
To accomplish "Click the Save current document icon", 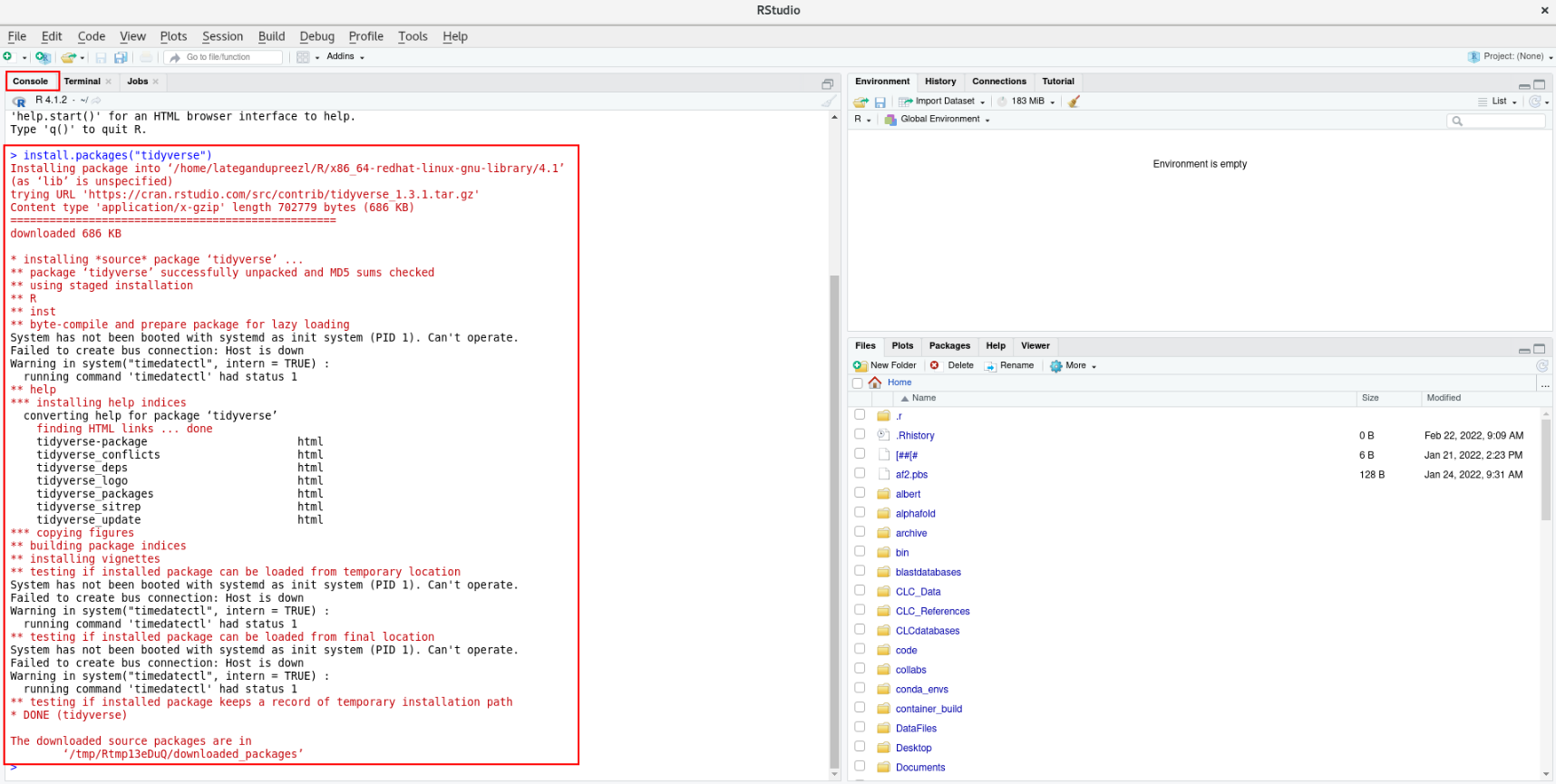I will 101,57.
